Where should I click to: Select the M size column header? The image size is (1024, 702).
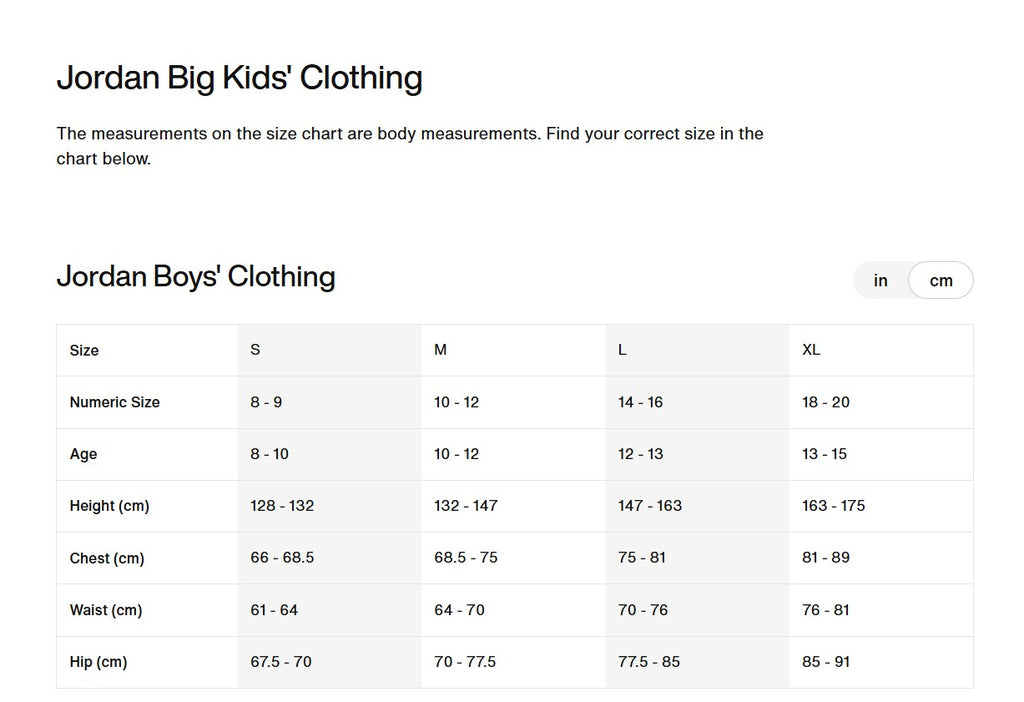coord(440,350)
